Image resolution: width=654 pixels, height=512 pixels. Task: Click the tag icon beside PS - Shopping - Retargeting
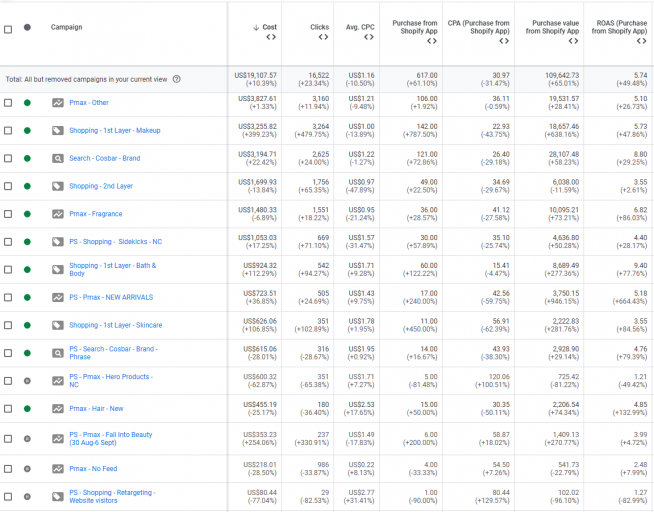58,497
